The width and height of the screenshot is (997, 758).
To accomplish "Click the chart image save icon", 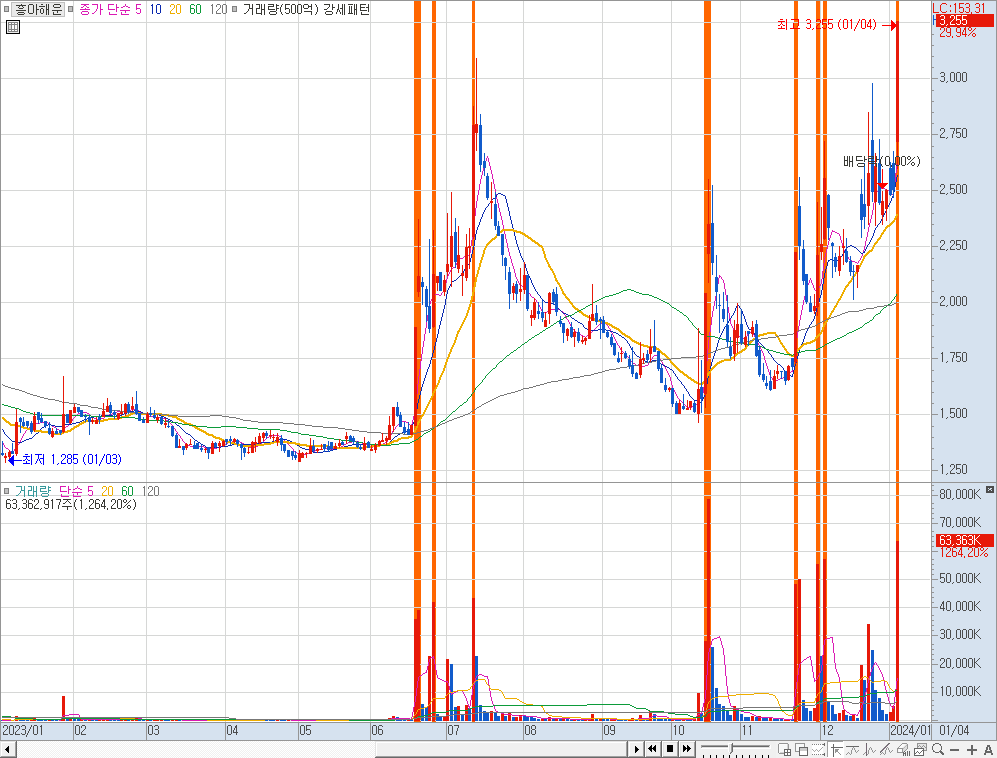I will point(920,749).
